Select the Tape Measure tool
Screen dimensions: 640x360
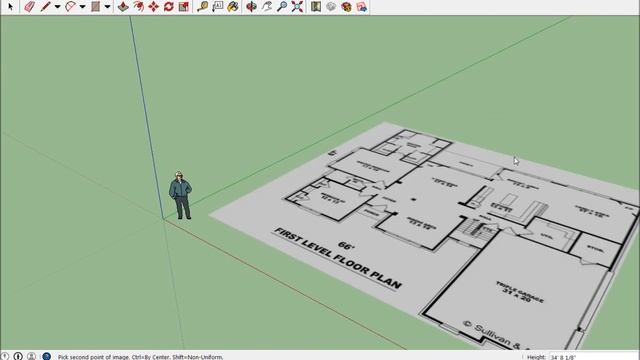(202, 7)
